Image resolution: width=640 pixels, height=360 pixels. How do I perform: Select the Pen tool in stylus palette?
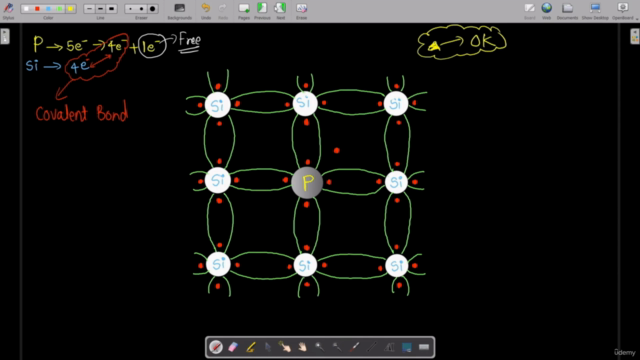(x=216, y=347)
